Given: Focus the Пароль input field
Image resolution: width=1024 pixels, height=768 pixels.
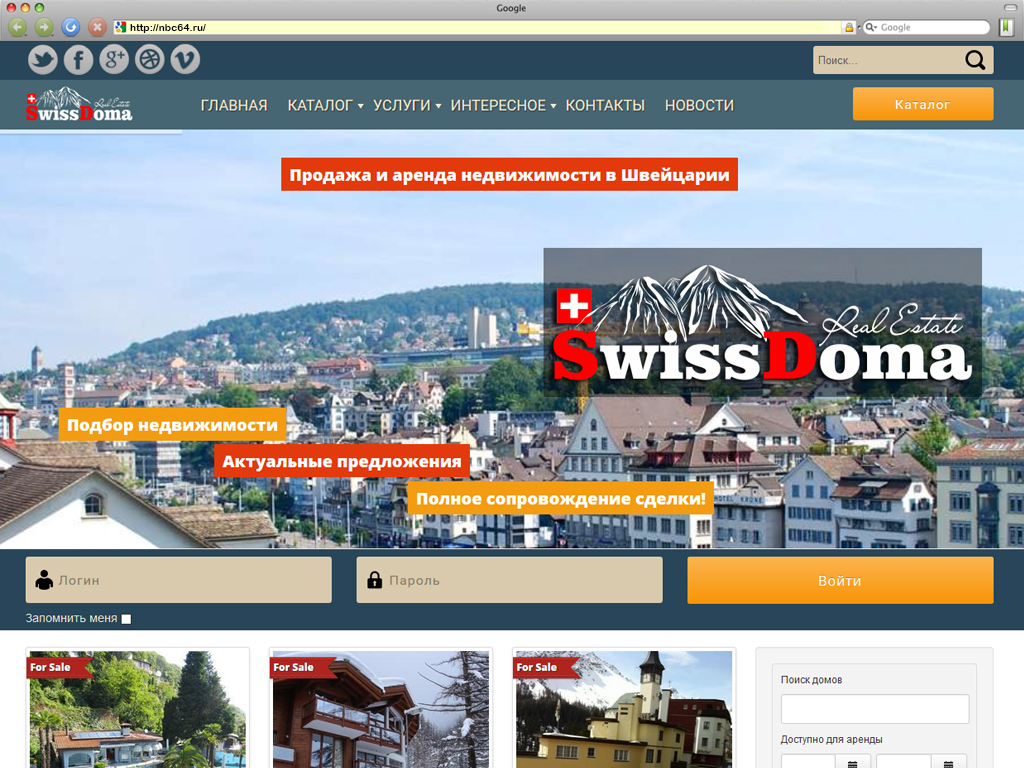Looking at the screenshot, I should (x=509, y=580).
